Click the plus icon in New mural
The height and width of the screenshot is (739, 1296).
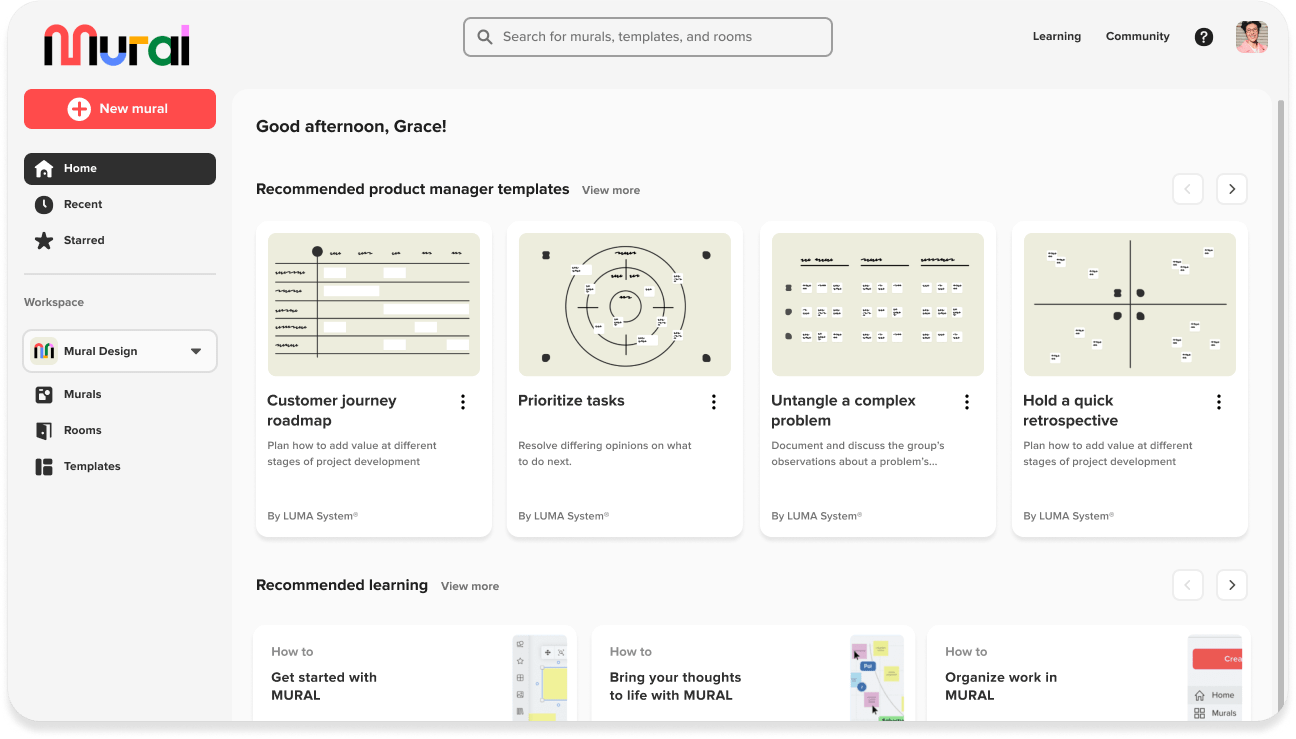coord(79,109)
